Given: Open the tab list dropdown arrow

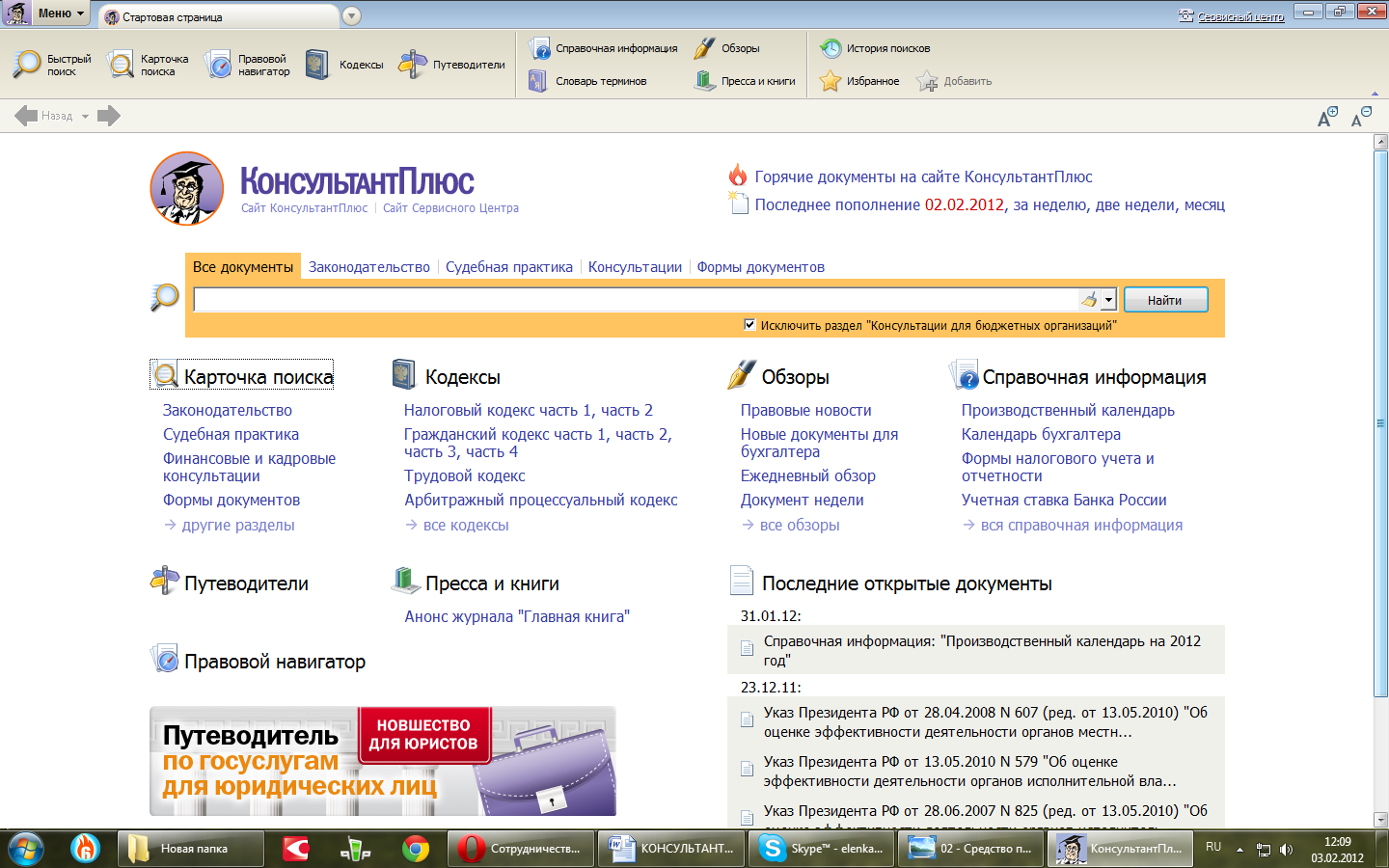Looking at the screenshot, I should coord(351,16).
